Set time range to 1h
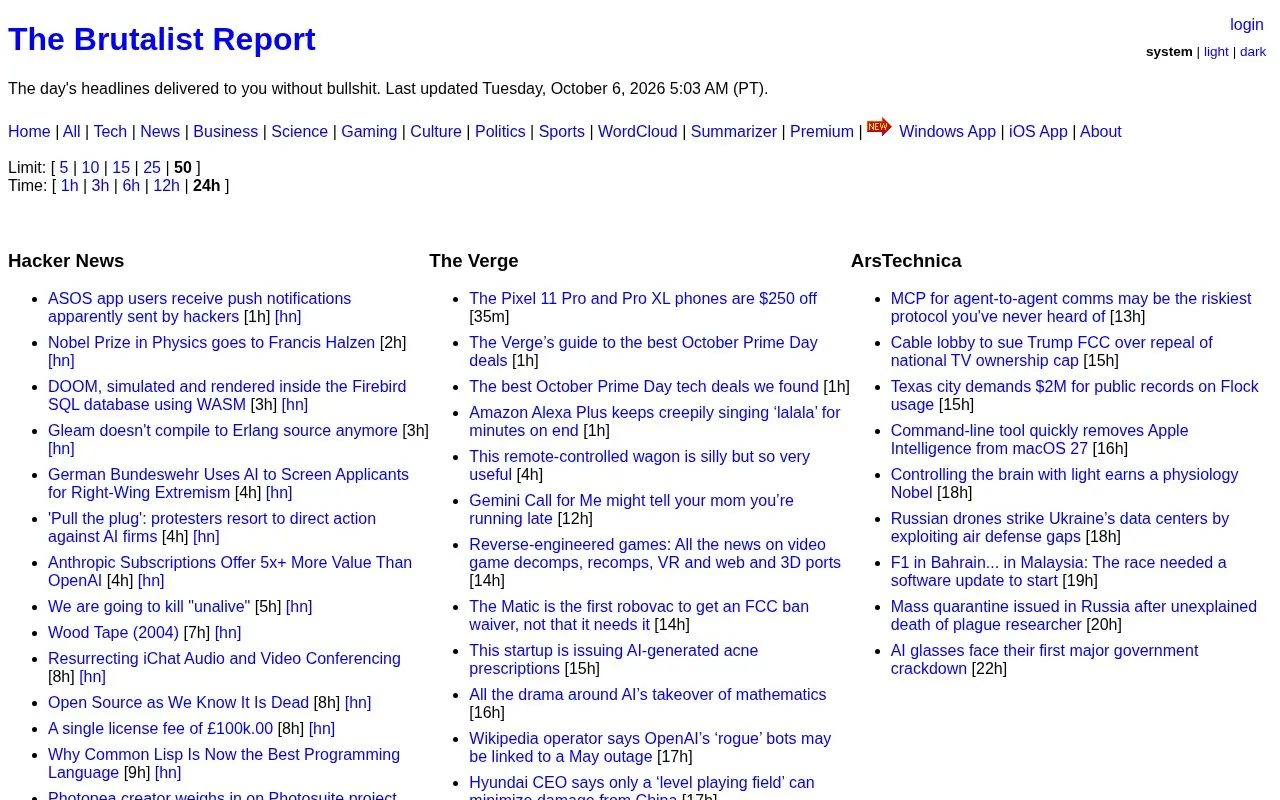The image size is (1280, 800). click(69, 186)
